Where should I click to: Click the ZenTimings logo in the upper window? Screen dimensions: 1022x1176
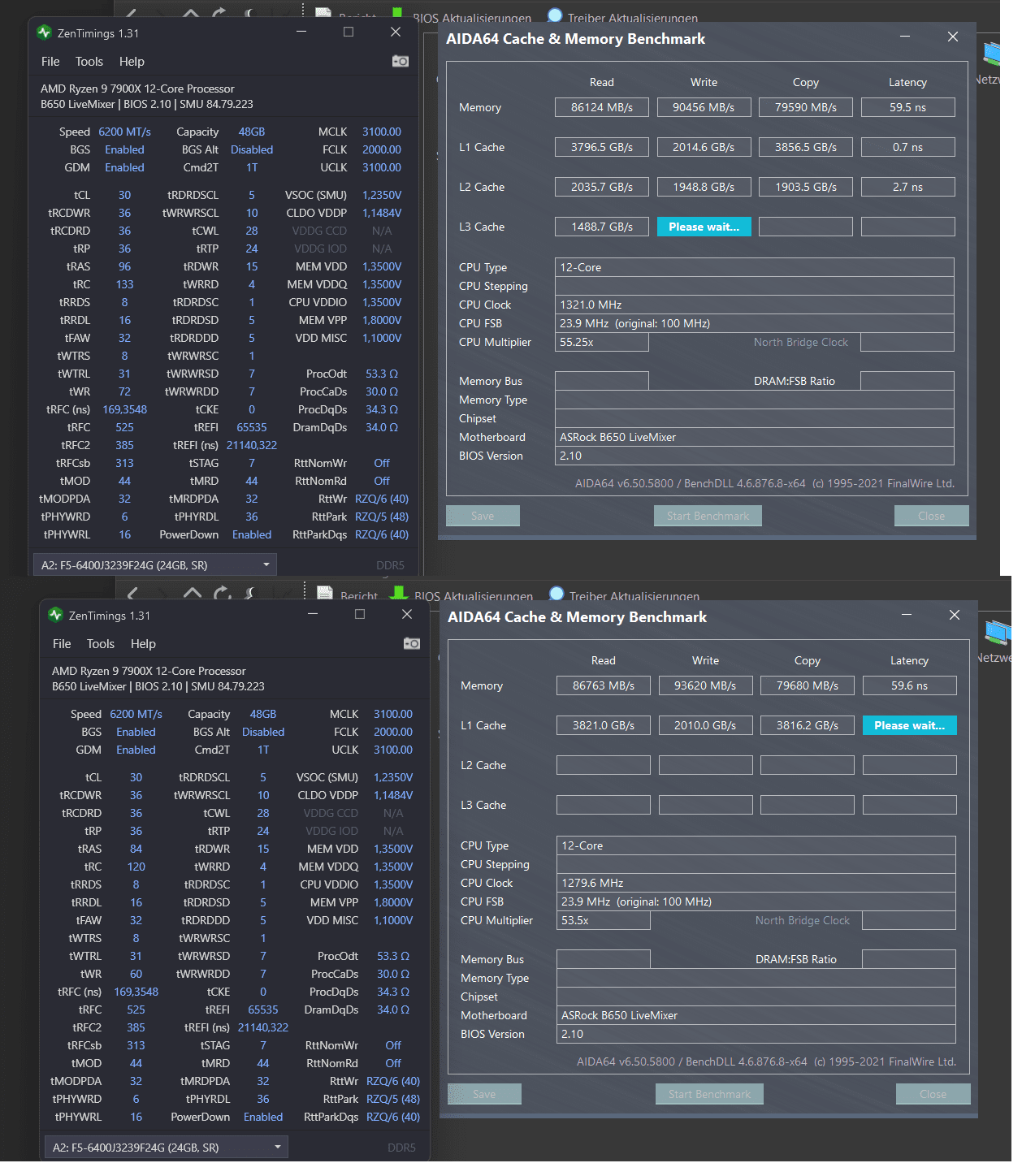tap(44, 32)
